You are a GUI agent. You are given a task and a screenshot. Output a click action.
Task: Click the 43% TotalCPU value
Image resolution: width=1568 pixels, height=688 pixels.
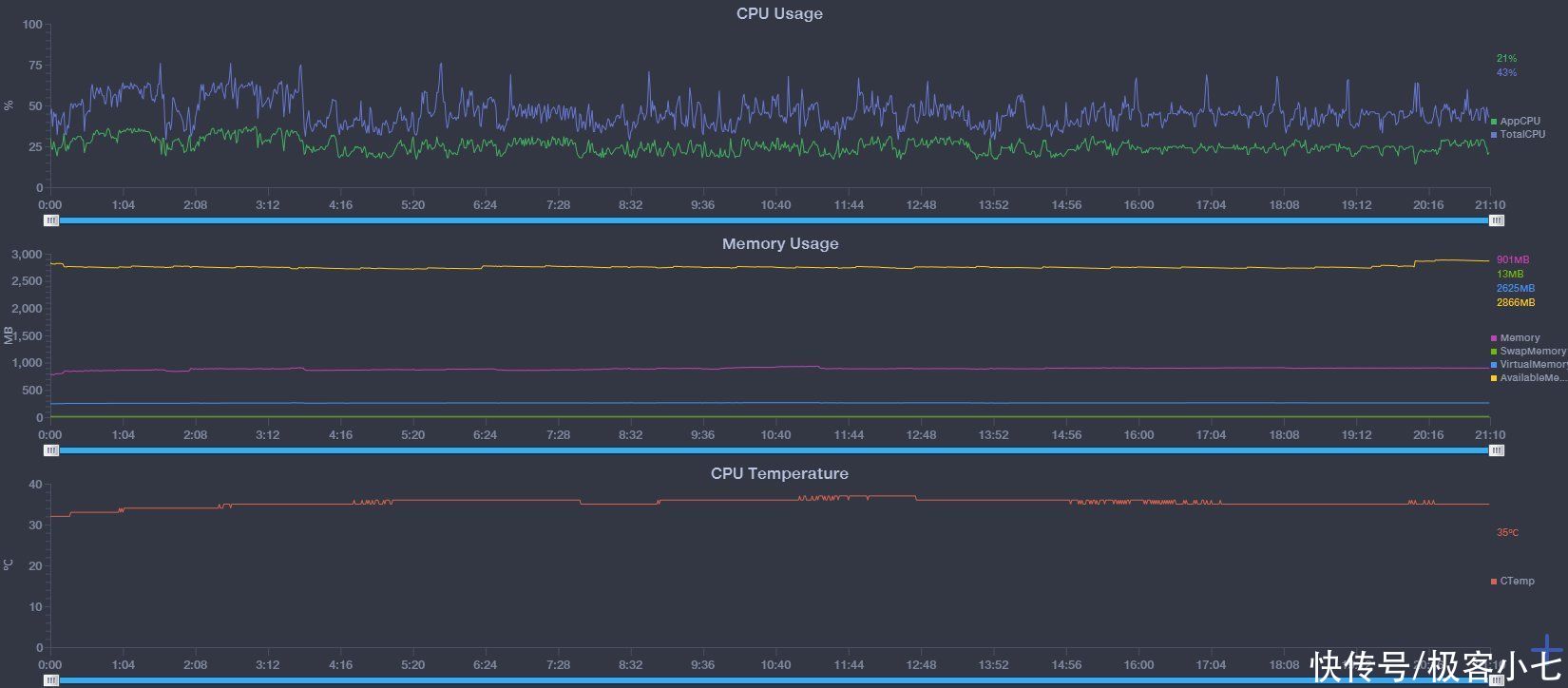pyautogui.click(x=1506, y=72)
